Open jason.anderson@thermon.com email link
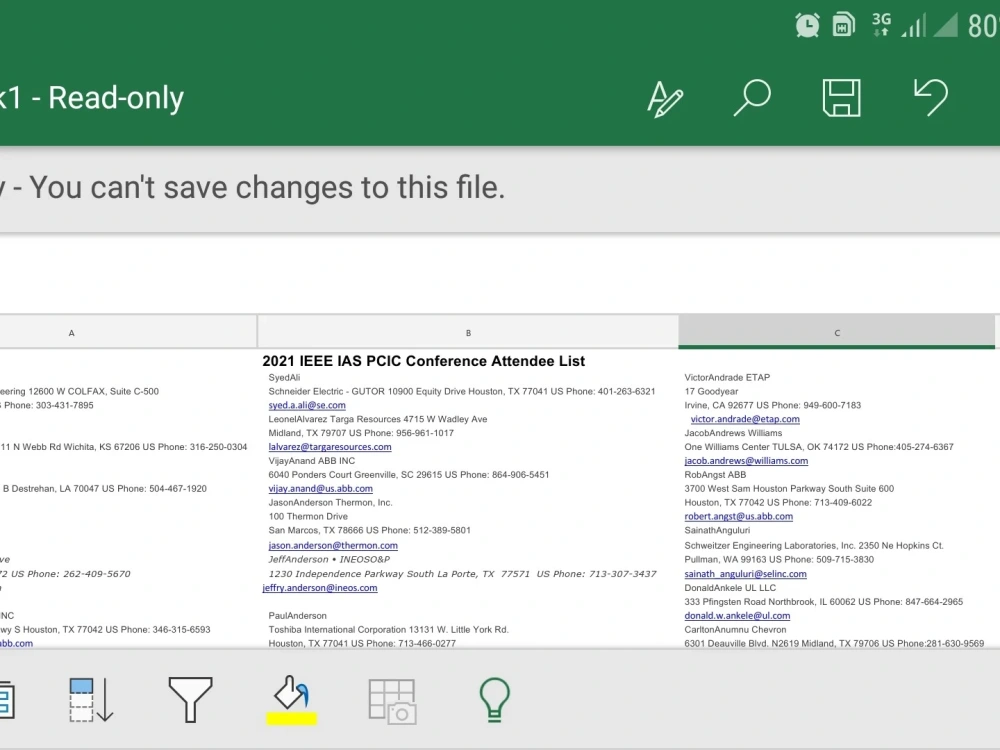1000x750 pixels. click(333, 545)
